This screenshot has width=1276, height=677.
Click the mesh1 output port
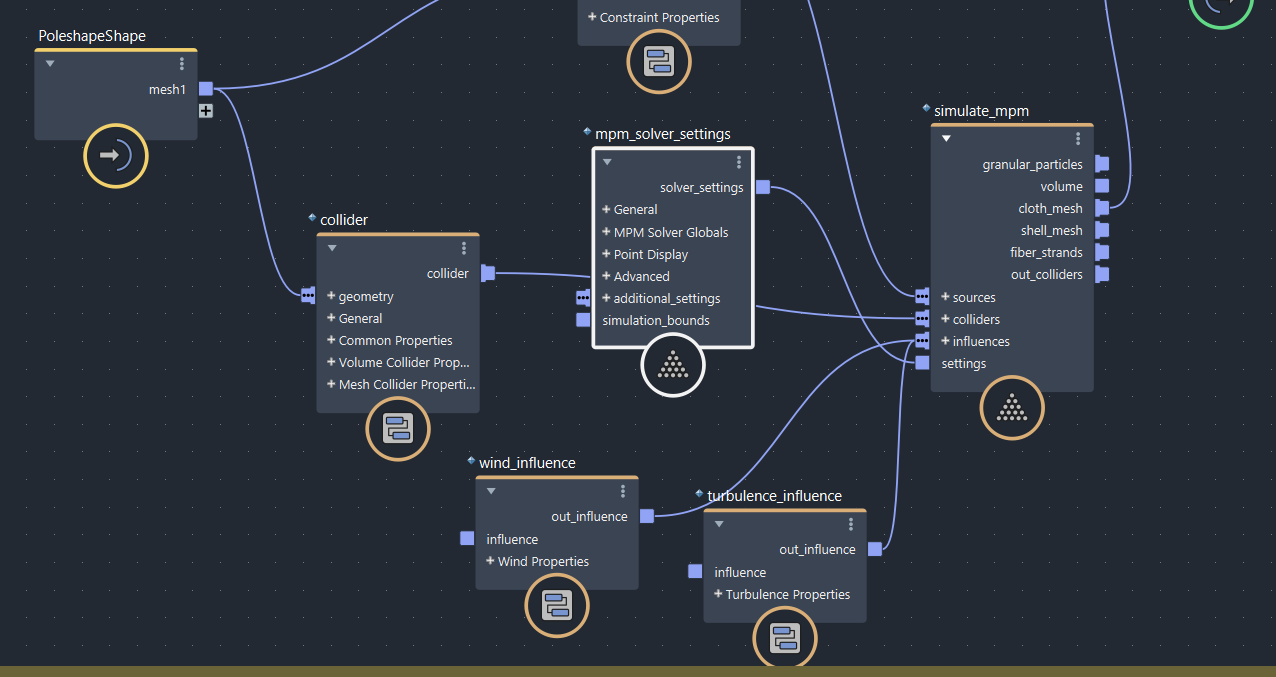click(x=206, y=89)
